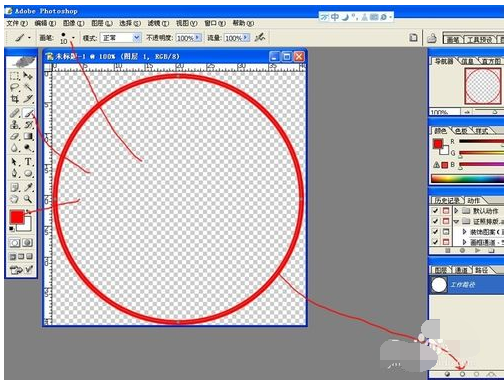Switch to Quick Mask Mode

point(28,243)
